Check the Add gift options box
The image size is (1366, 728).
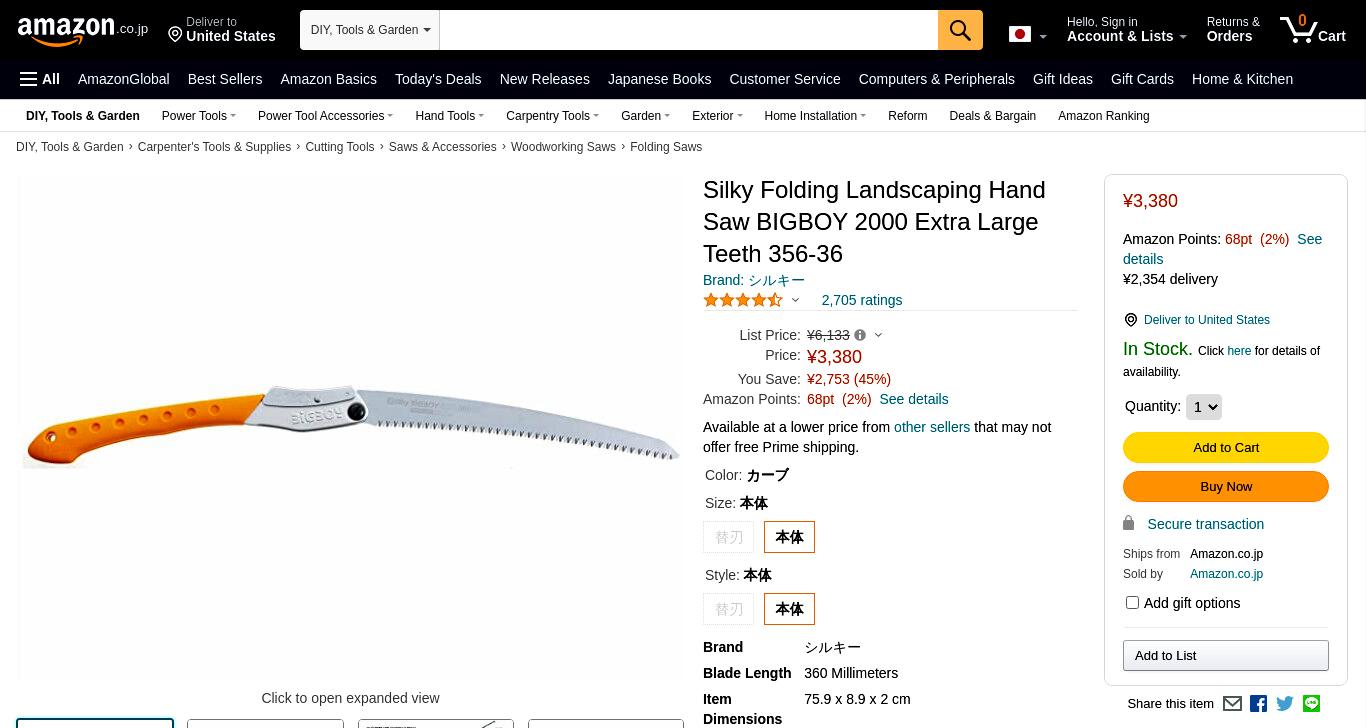click(x=1132, y=603)
